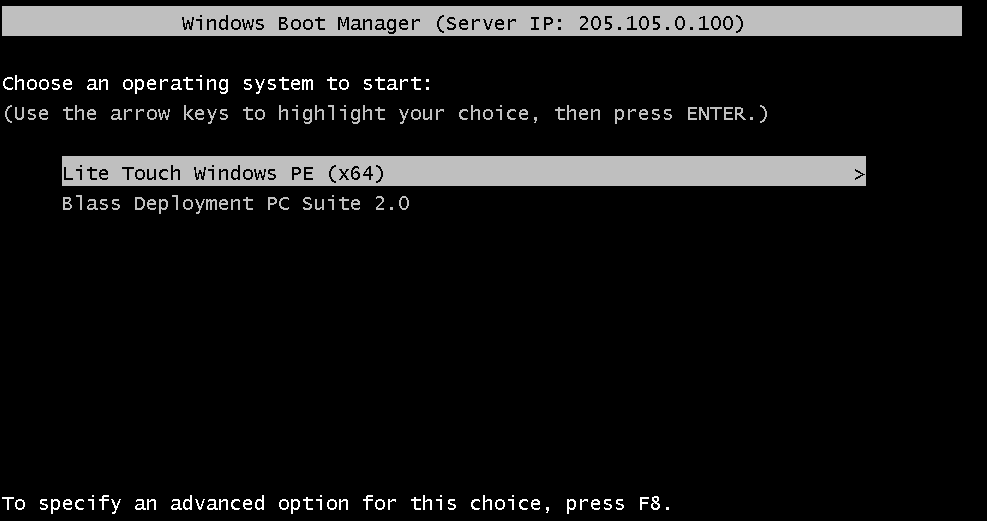Select Blass Deployment PC Suite 2.0
Screen dimensions: 987x521
[x=236, y=204]
